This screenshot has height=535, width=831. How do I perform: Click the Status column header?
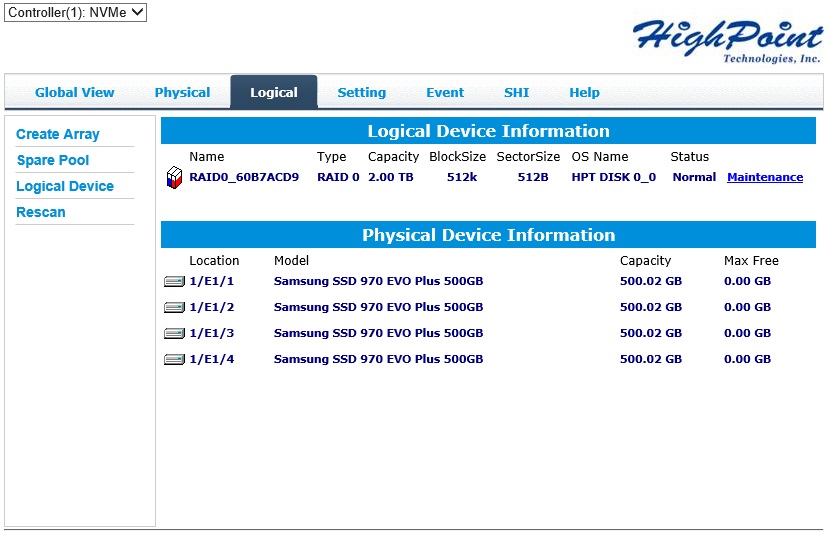click(689, 156)
